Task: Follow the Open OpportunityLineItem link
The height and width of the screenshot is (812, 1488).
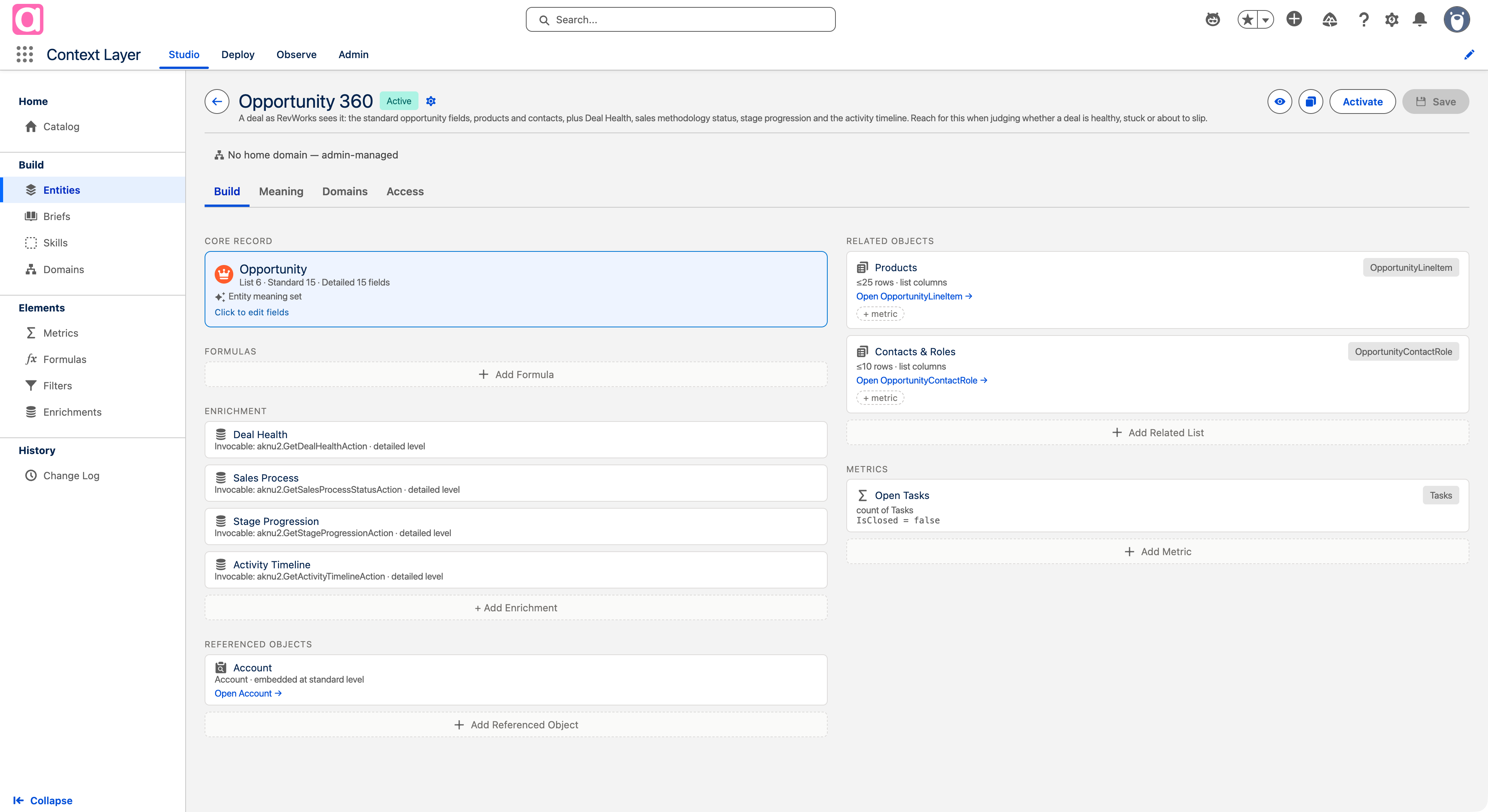Action: (x=914, y=296)
